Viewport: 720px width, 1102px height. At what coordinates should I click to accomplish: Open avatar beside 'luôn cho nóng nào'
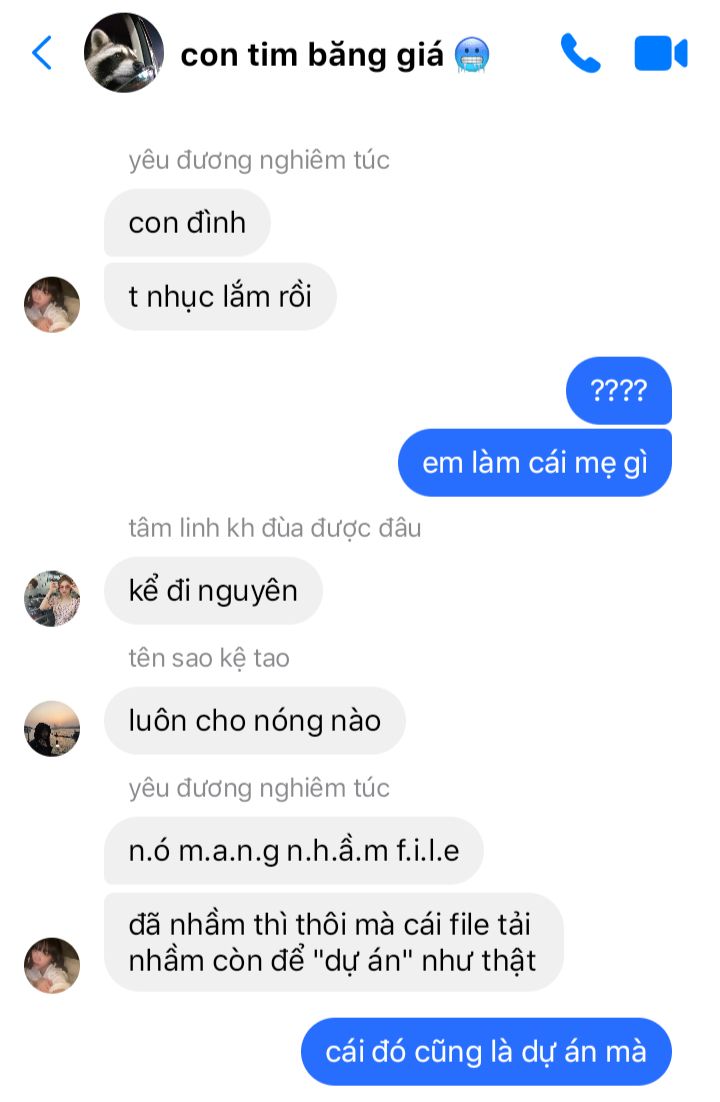52,728
